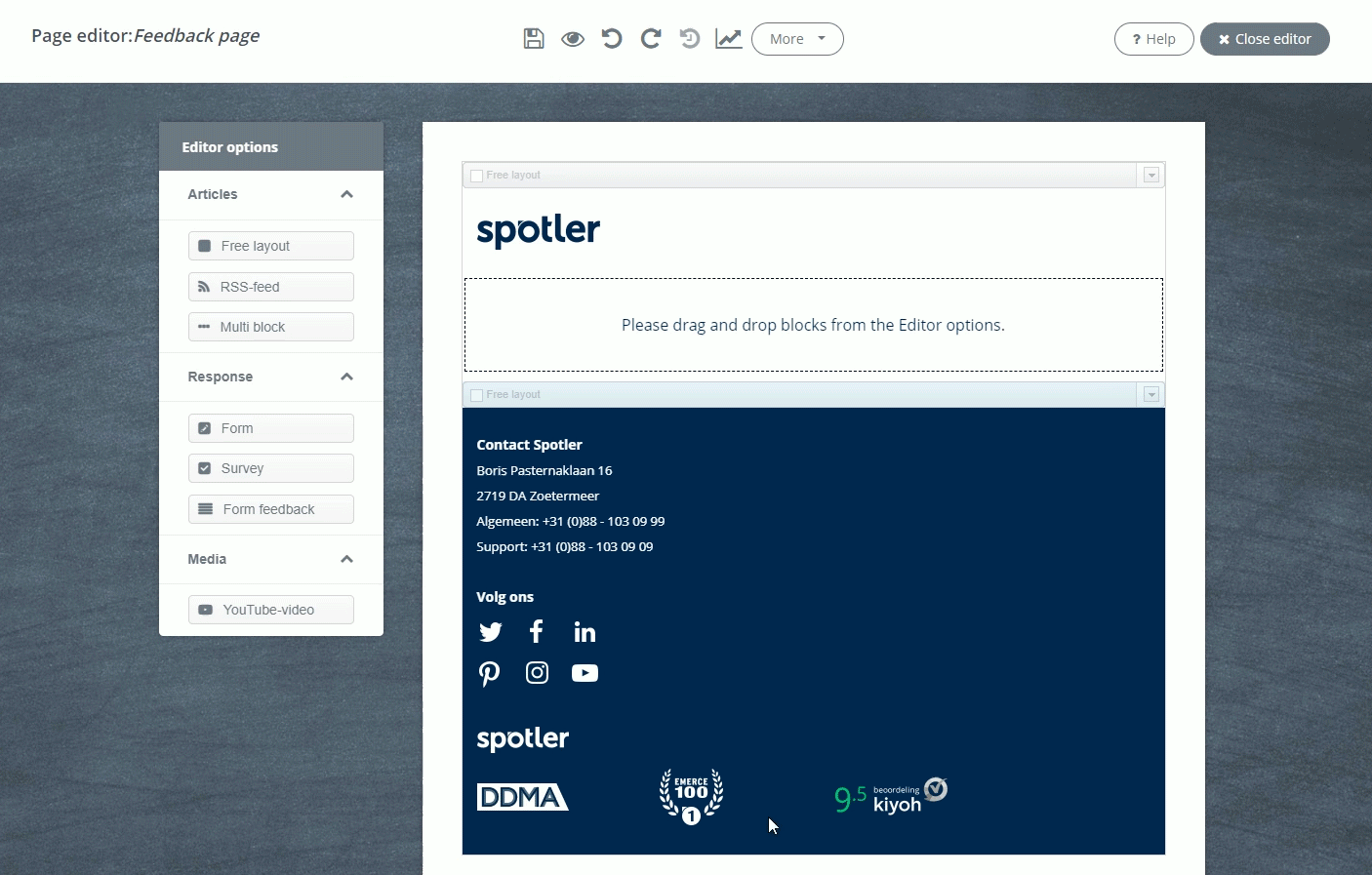Click the redo arrow icon
Viewport: 1372px width, 875px height.
pos(651,39)
